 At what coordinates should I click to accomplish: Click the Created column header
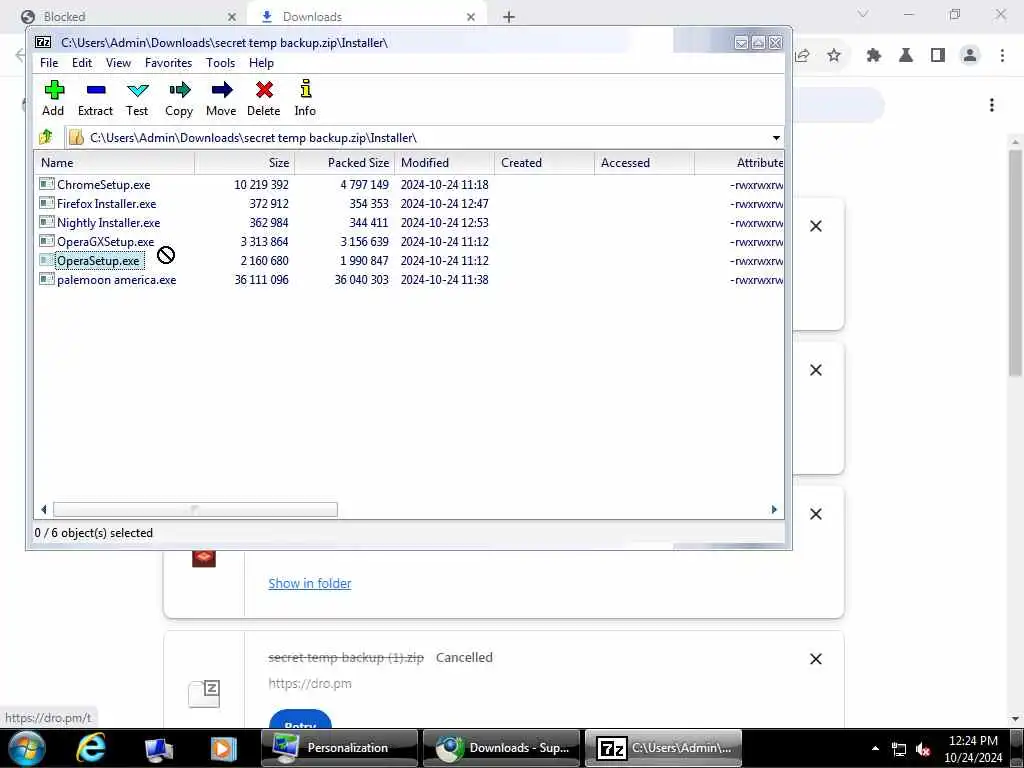click(545, 163)
